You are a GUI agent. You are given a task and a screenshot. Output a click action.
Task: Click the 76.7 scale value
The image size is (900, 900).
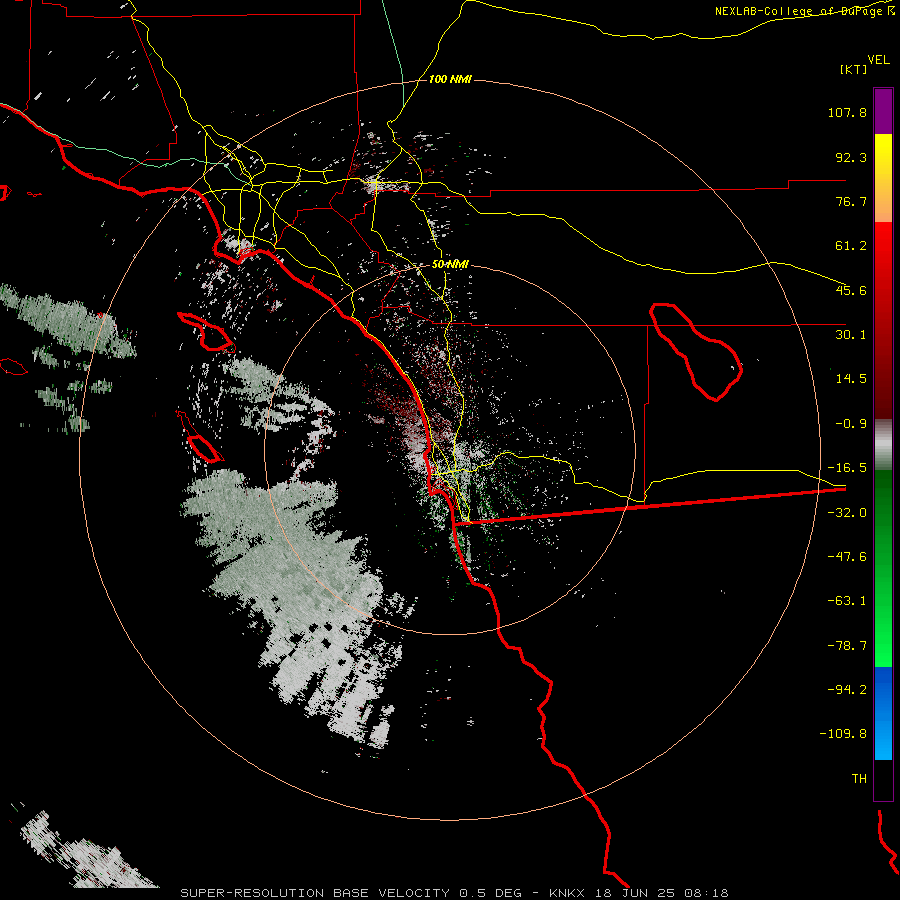pyautogui.click(x=851, y=201)
